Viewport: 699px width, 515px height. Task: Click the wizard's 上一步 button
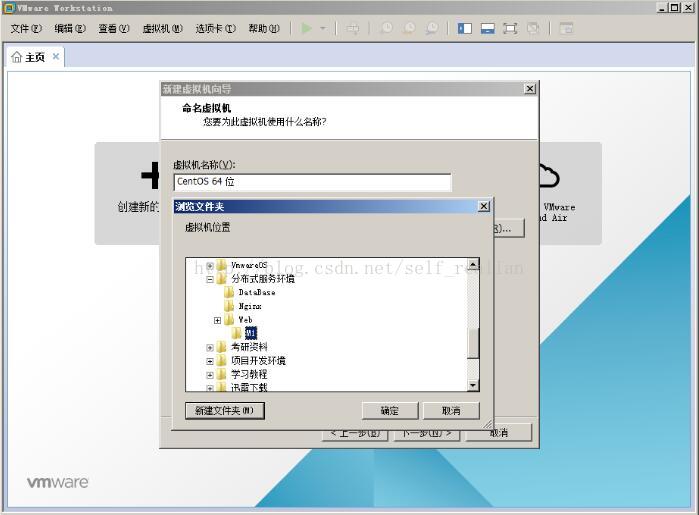[355, 436]
